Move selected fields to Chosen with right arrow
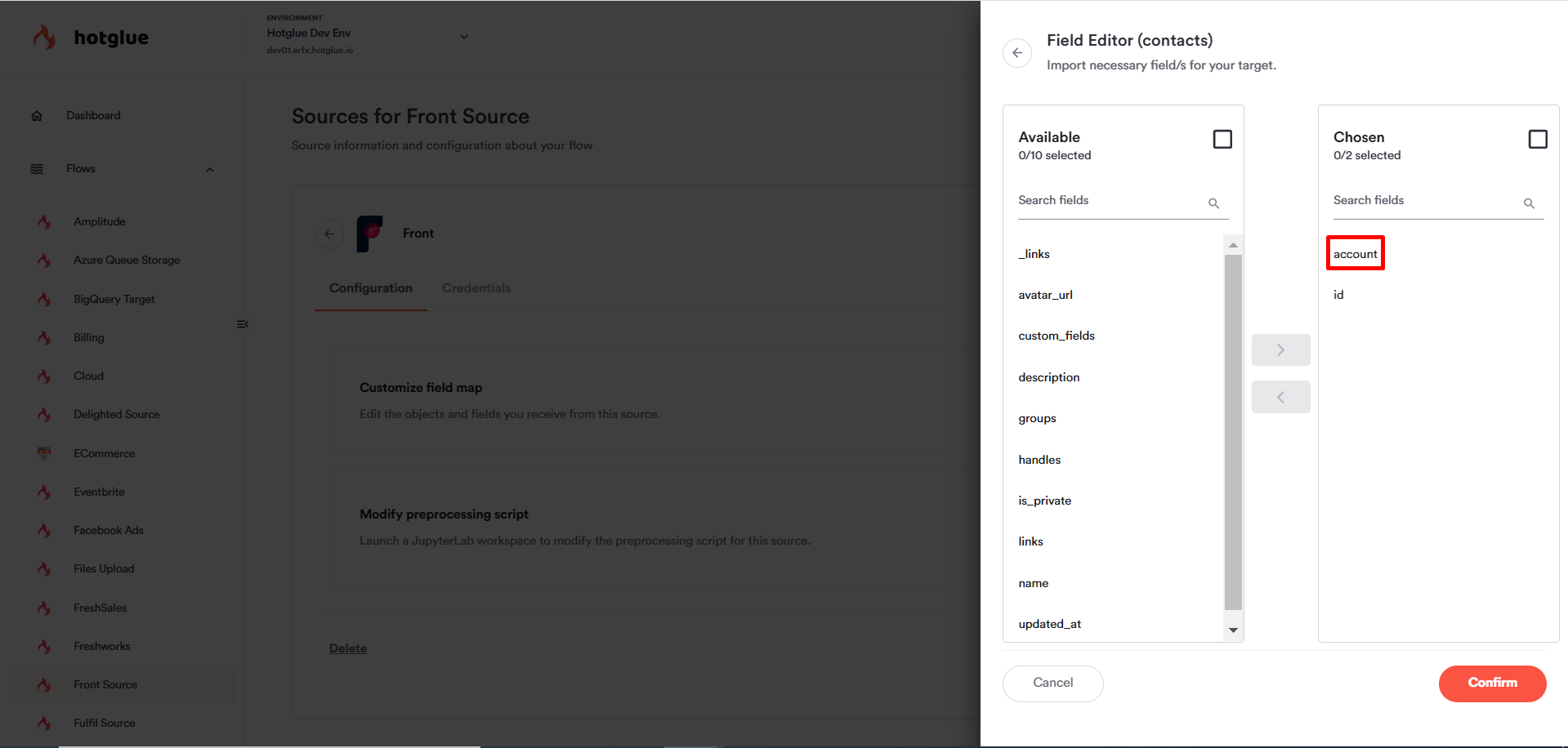Viewport: 1568px width, 748px height. click(1280, 350)
